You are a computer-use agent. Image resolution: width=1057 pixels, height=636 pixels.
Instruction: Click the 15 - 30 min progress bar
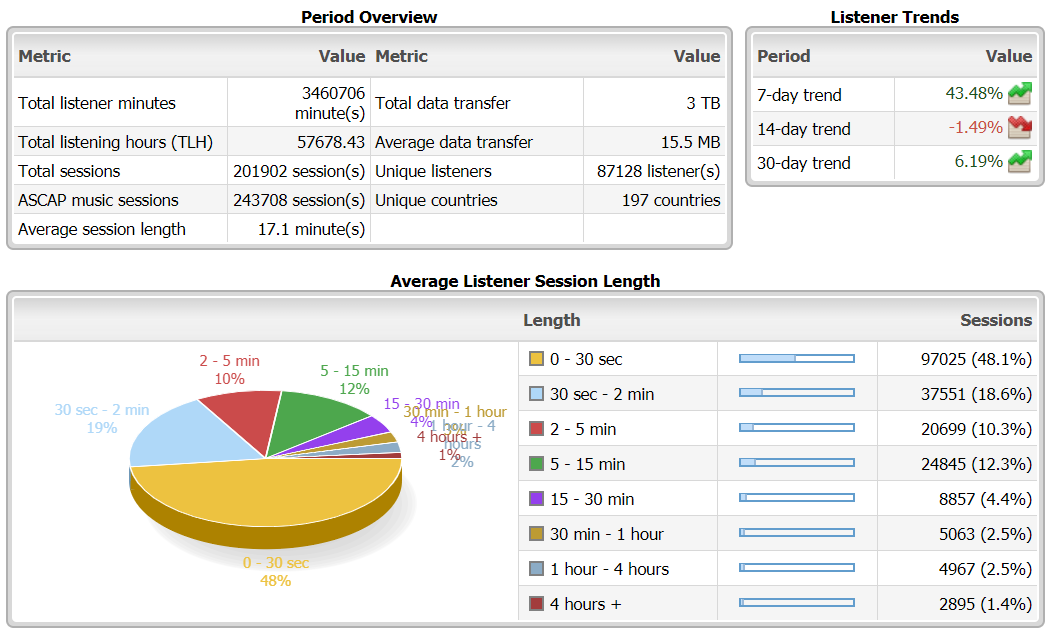(797, 498)
